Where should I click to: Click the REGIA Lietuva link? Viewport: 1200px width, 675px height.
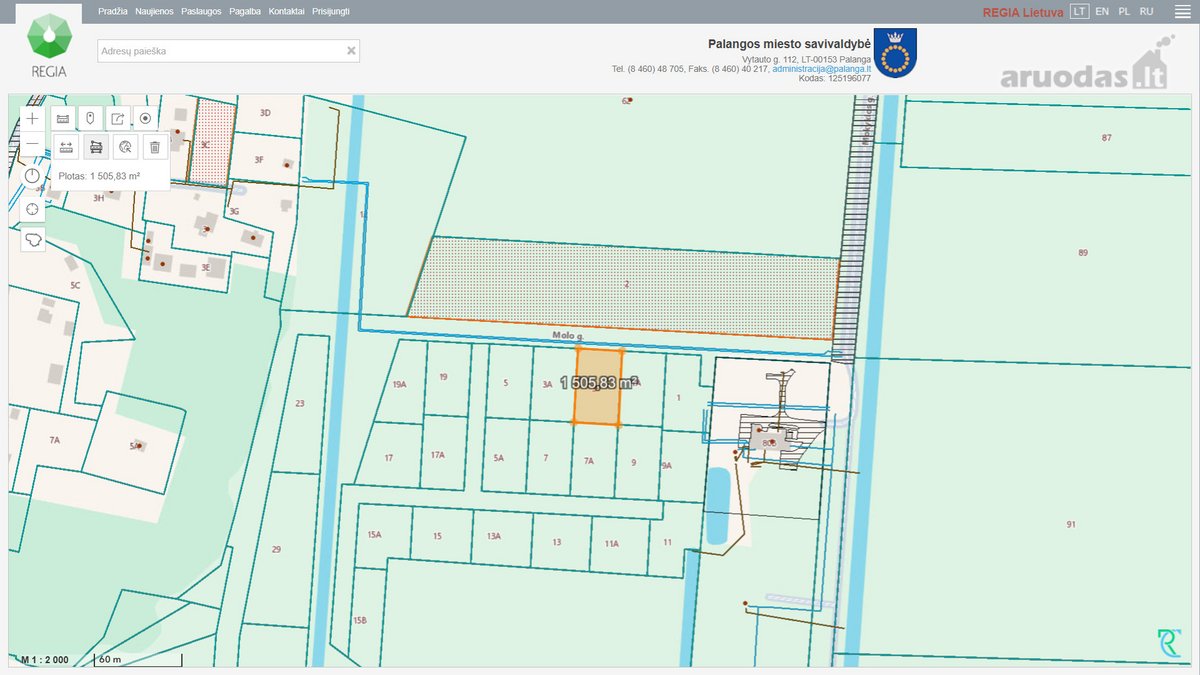point(1023,12)
